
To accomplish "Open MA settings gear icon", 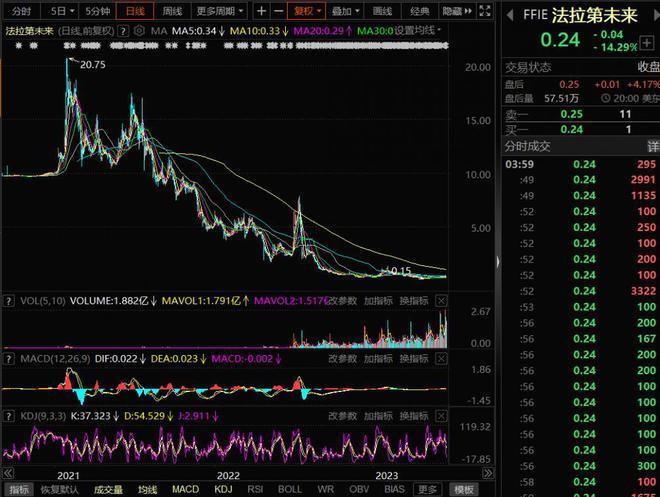I will (139, 31).
